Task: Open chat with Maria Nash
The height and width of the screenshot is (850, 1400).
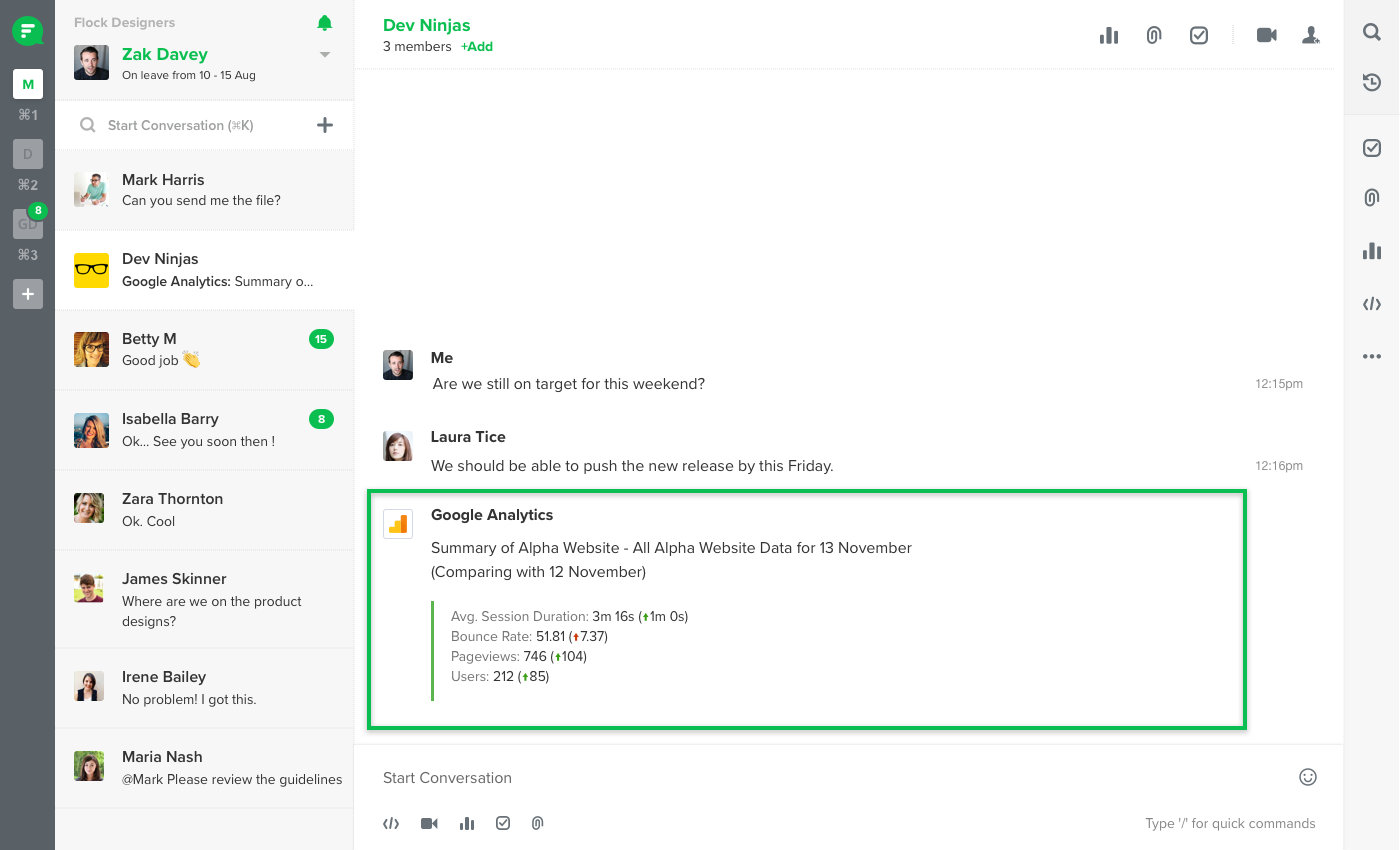Action: click(x=204, y=768)
